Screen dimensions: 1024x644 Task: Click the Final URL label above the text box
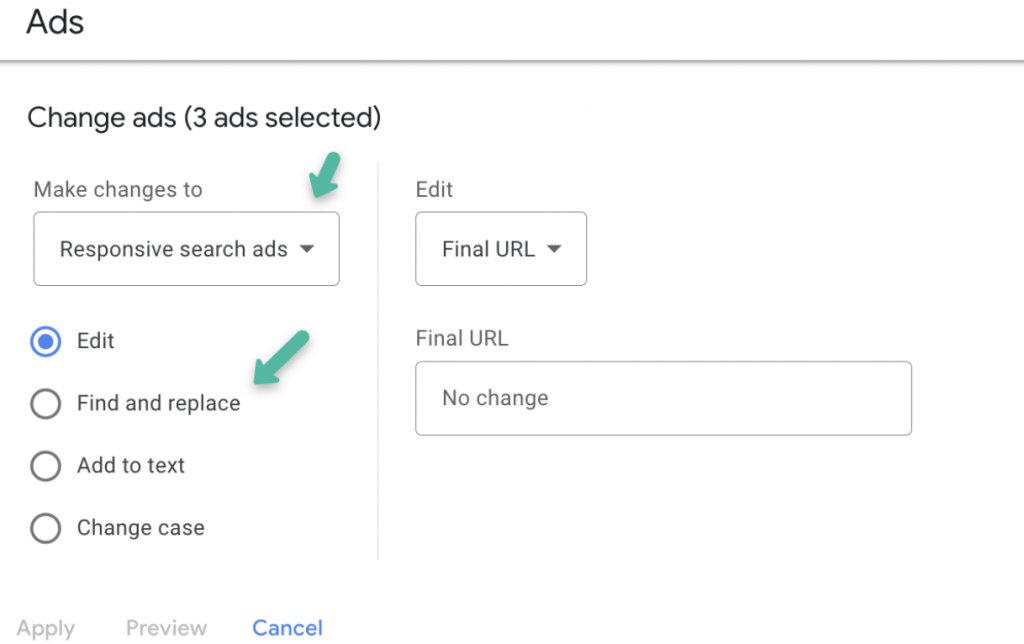click(x=462, y=338)
